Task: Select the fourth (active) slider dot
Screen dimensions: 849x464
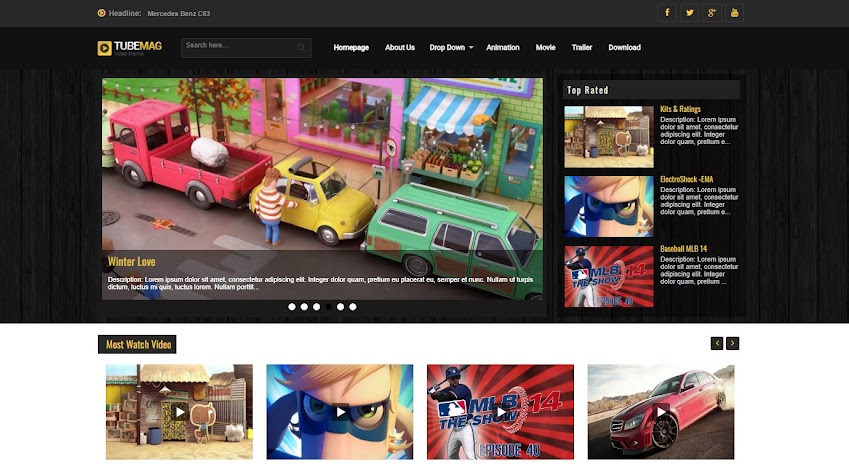Action: click(x=328, y=306)
